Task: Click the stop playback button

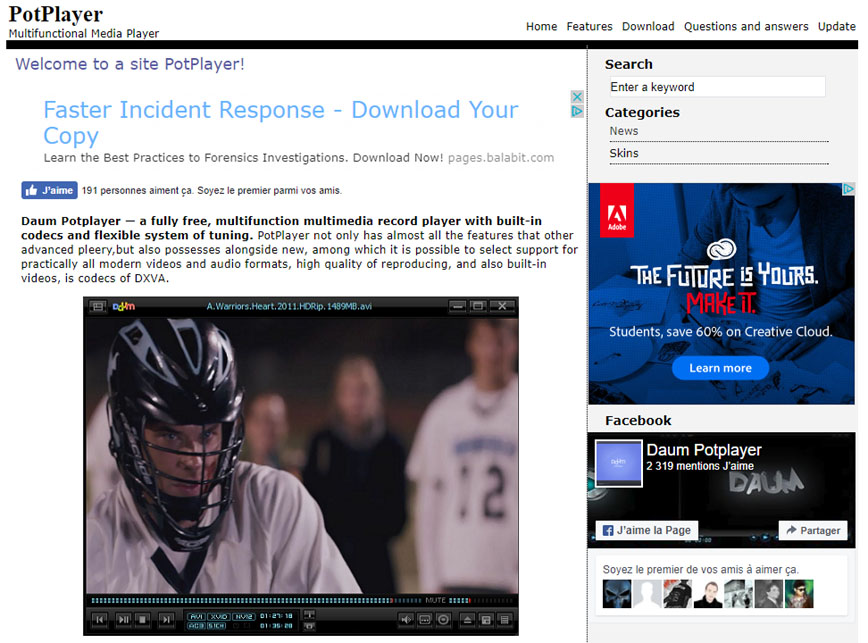Action: coord(144,620)
